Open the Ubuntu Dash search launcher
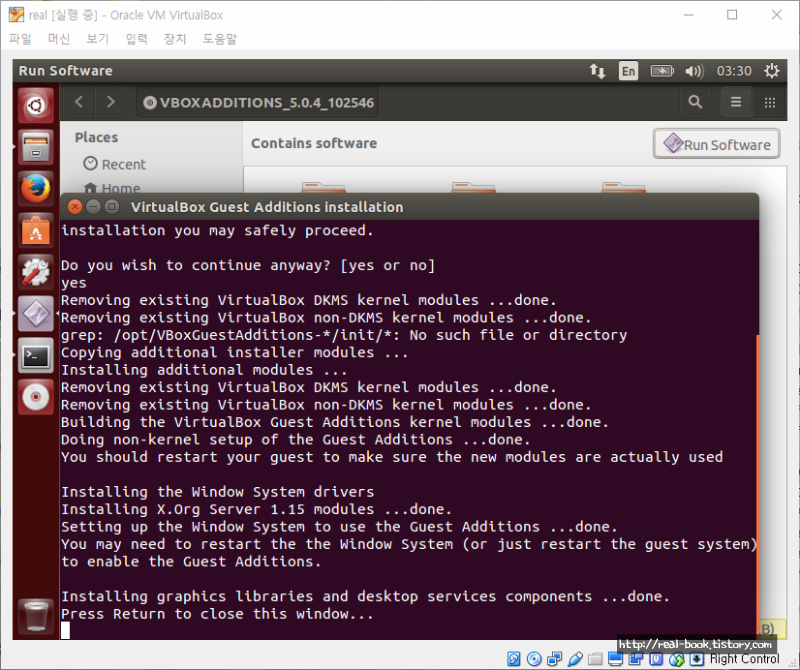 click(36, 106)
